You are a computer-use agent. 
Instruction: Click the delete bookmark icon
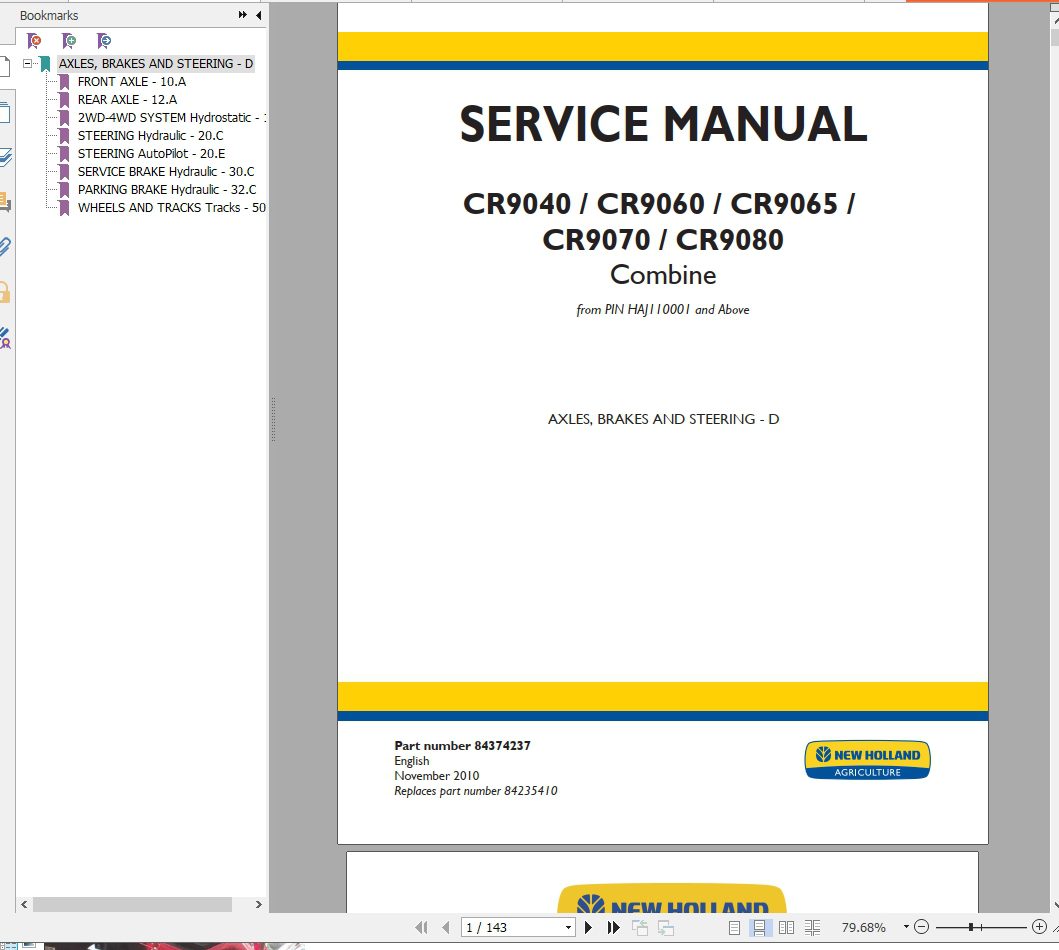(34, 41)
